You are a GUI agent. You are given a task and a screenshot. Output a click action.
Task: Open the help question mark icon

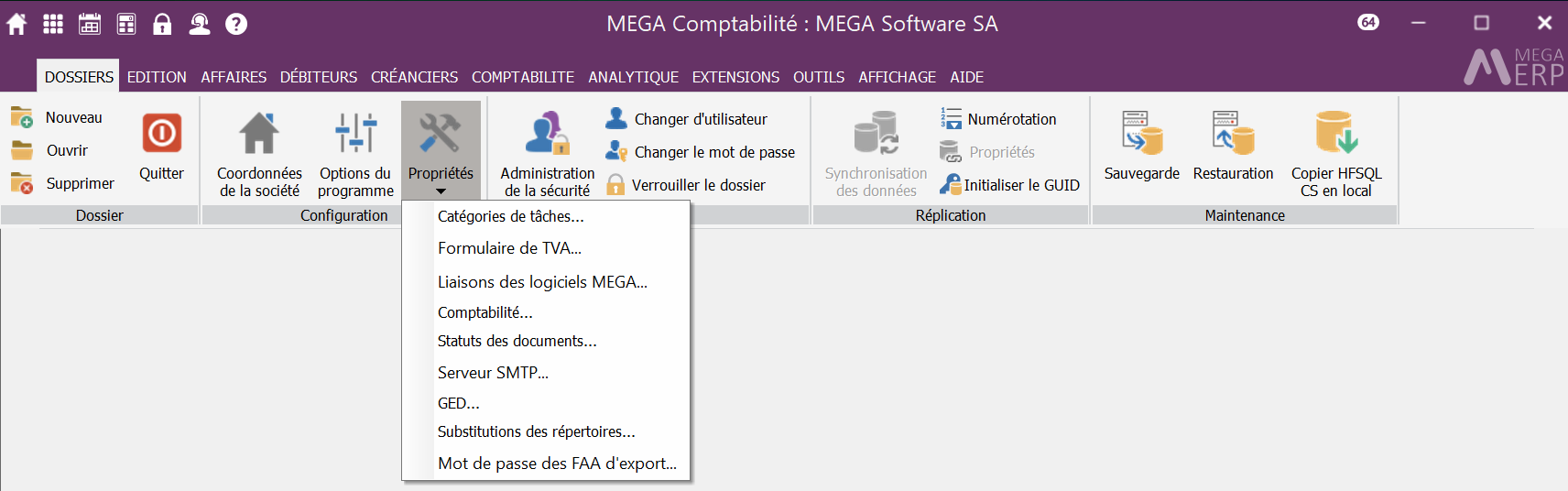pos(236,24)
